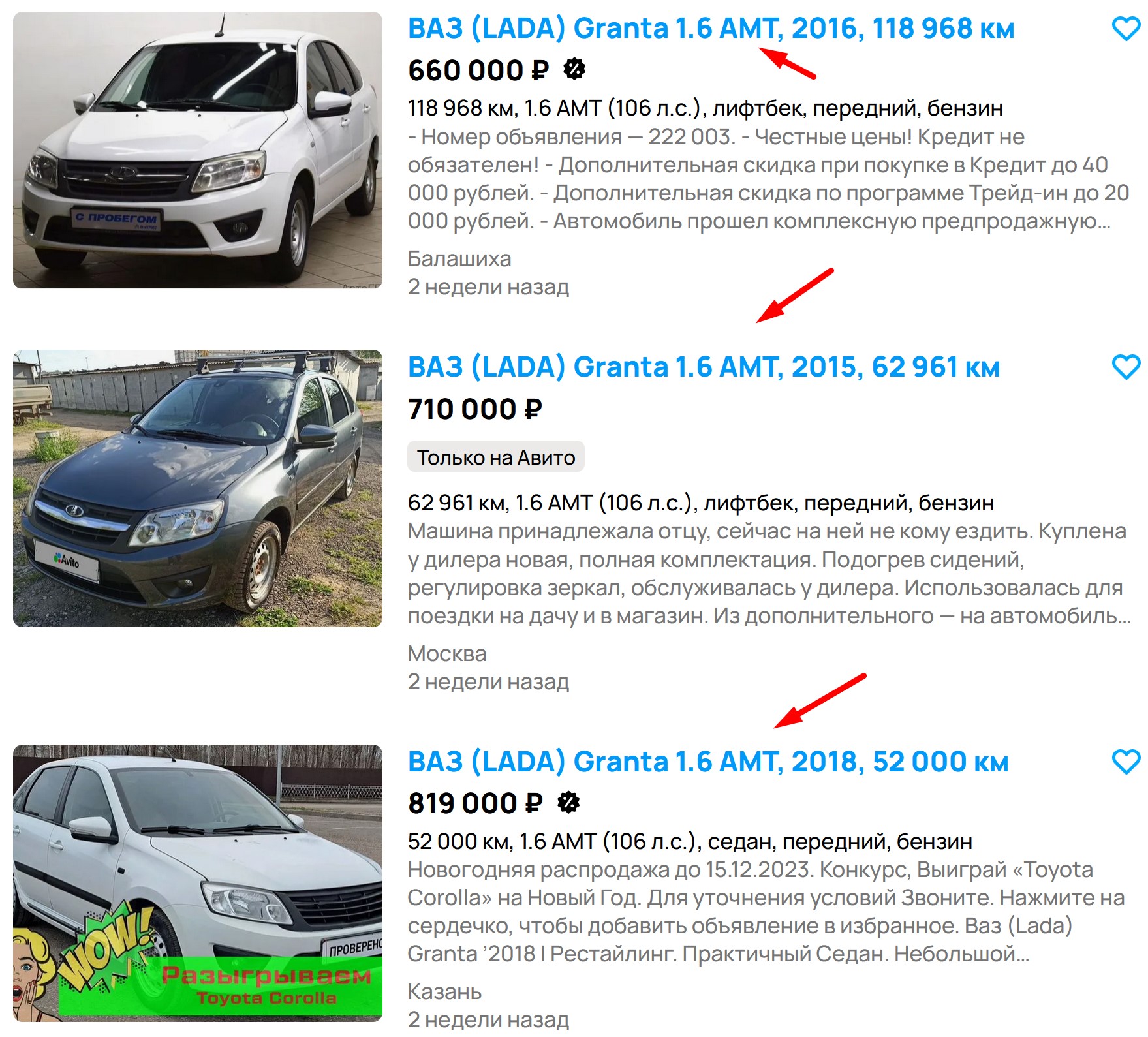The height and width of the screenshot is (1037, 1148).
Task: Click the 660 000 ₽ price text
Action: [478, 70]
